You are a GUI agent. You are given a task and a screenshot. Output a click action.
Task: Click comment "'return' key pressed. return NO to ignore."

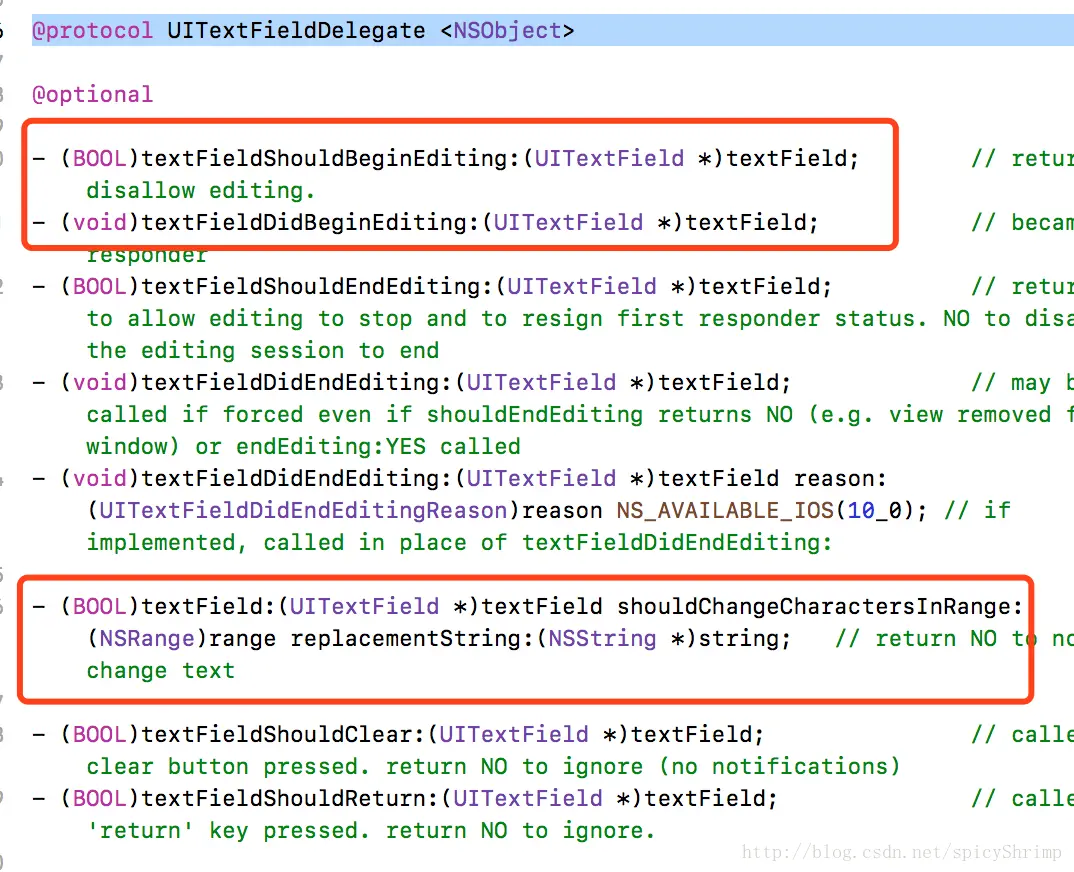(x=371, y=830)
